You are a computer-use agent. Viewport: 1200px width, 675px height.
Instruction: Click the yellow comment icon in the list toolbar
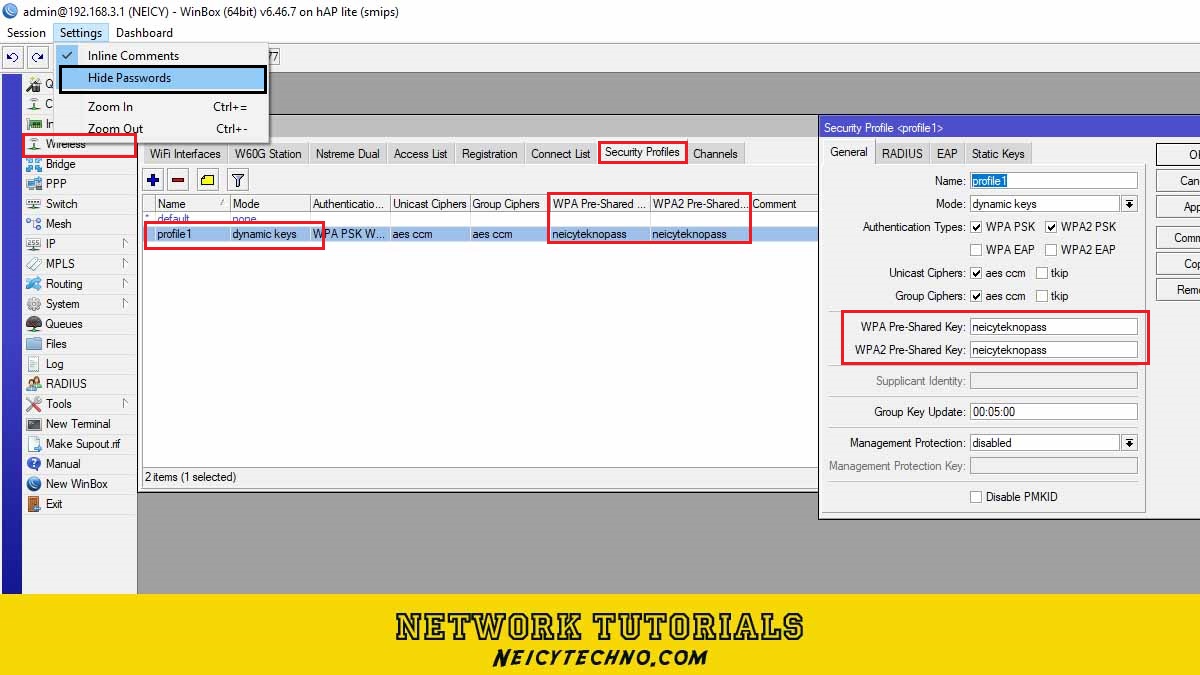207,180
